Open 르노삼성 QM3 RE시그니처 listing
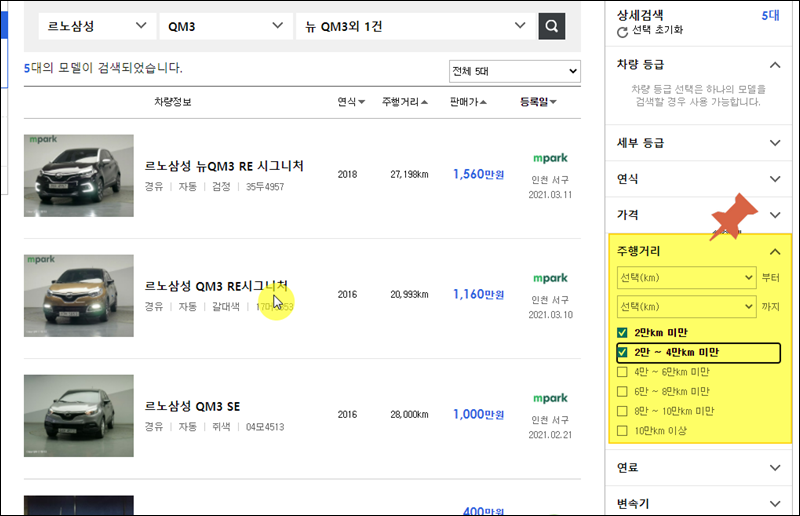The height and width of the screenshot is (516, 800). coord(216,286)
